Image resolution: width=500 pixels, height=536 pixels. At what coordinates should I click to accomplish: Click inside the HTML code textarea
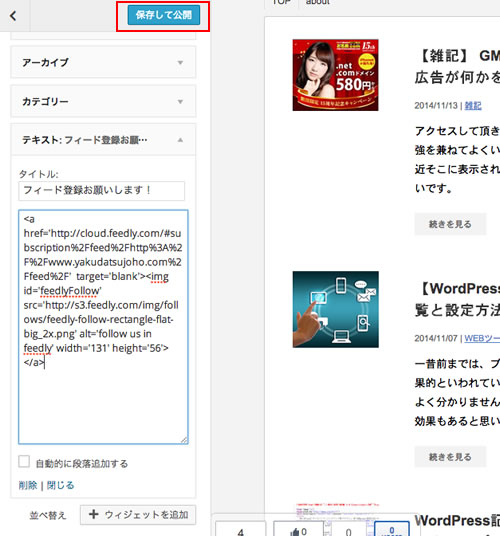(x=103, y=327)
